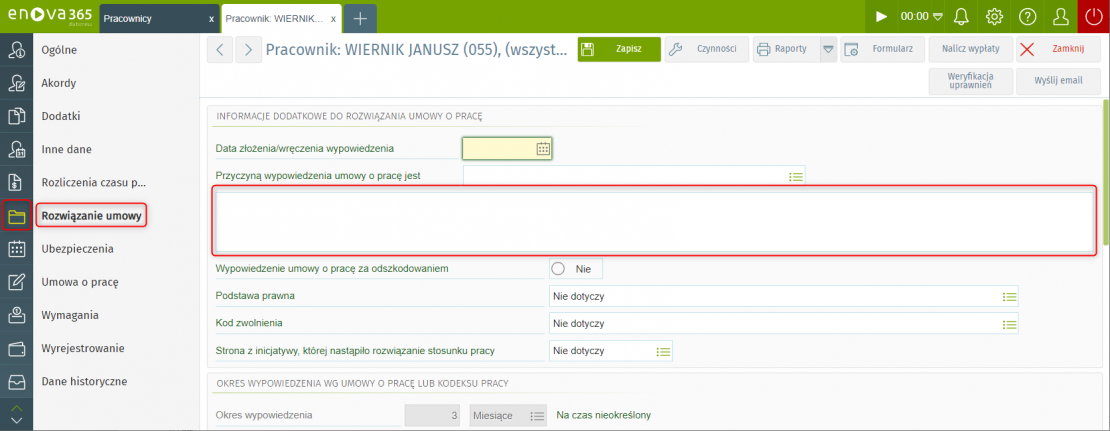
Task: Expand the Kod zwolnienia dropdown list
Action: (1009, 324)
